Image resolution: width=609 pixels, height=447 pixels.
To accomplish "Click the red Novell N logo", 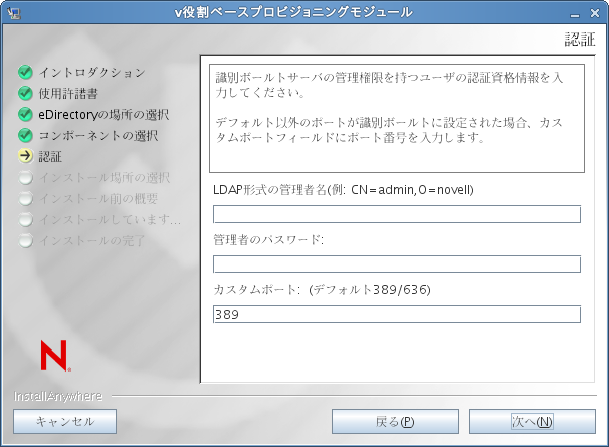I will [55, 356].
